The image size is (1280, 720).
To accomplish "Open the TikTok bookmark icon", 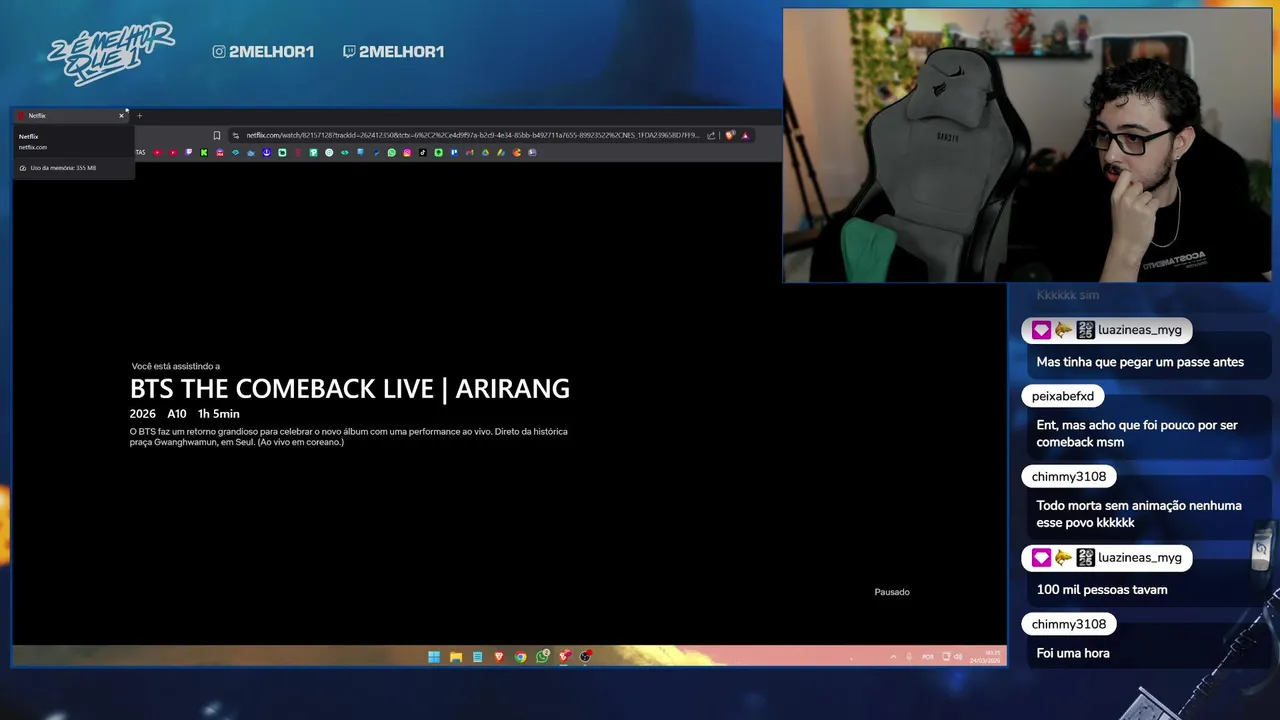I will click(423, 152).
